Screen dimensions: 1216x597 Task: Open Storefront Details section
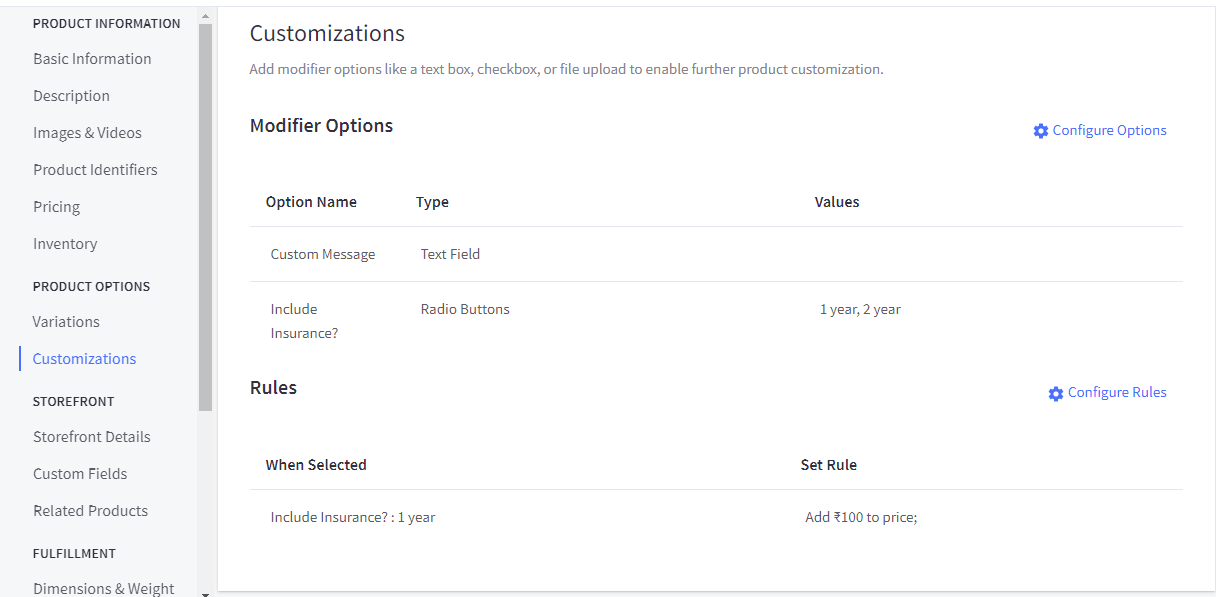coord(91,437)
